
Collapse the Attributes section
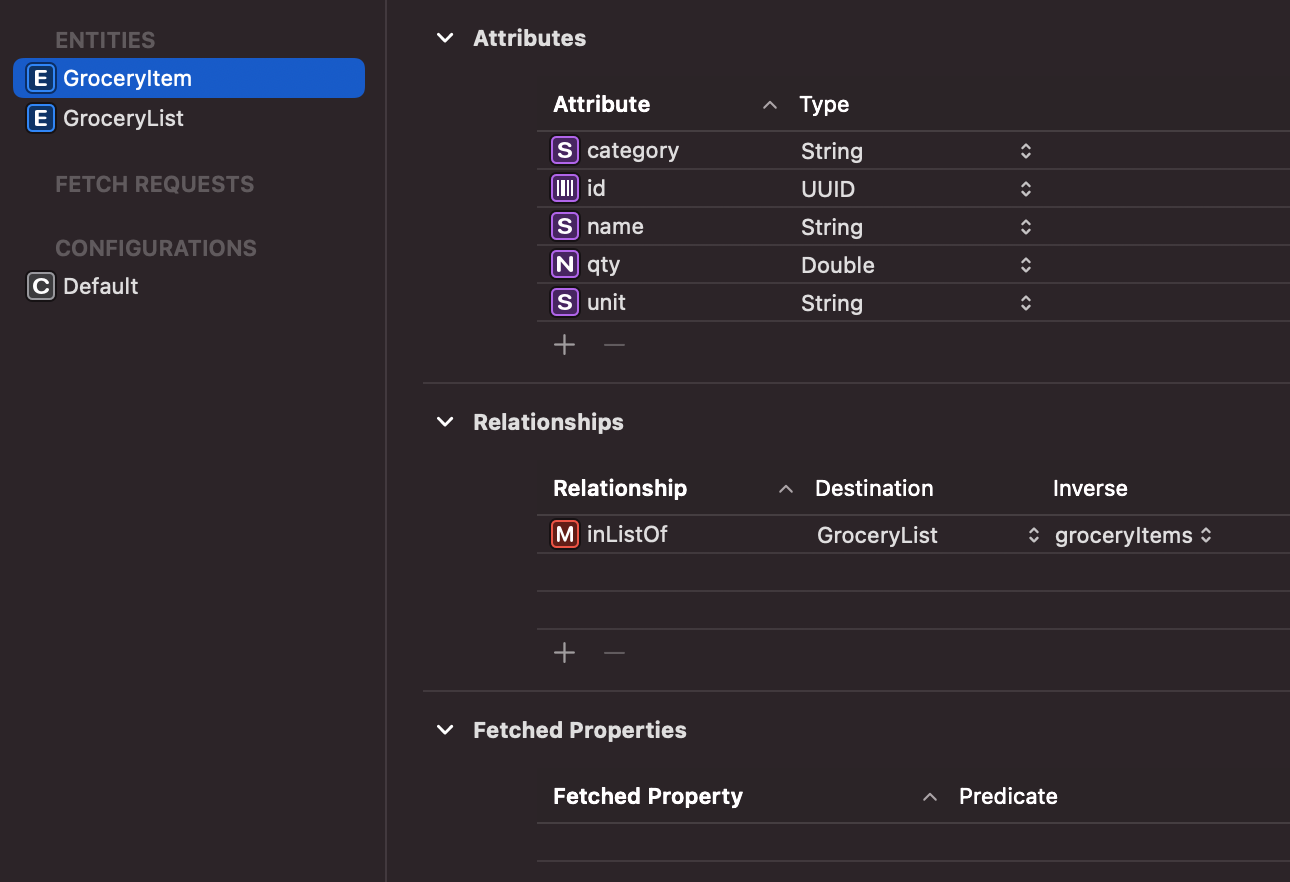[445, 38]
